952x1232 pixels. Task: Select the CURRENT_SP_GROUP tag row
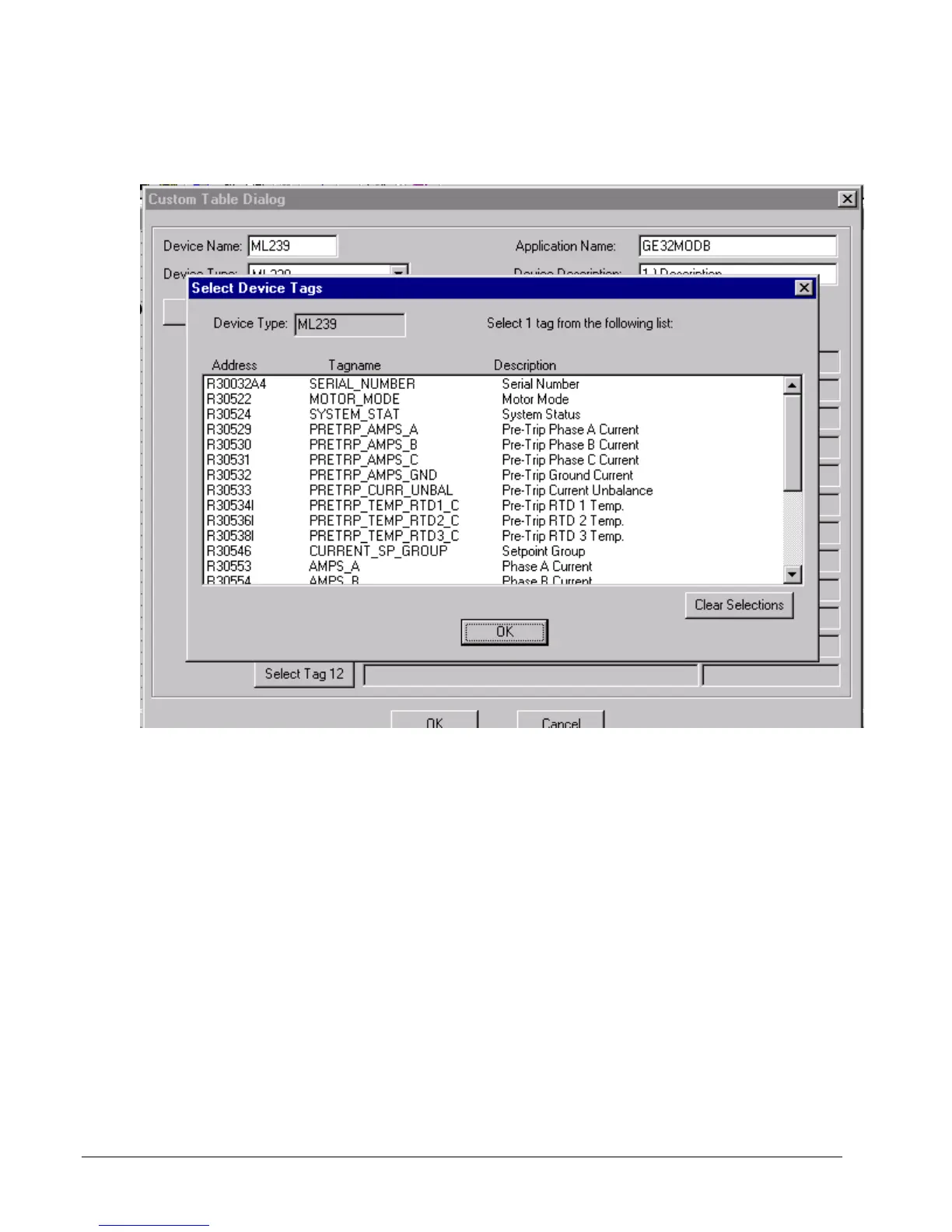pyautogui.click(x=492, y=551)
